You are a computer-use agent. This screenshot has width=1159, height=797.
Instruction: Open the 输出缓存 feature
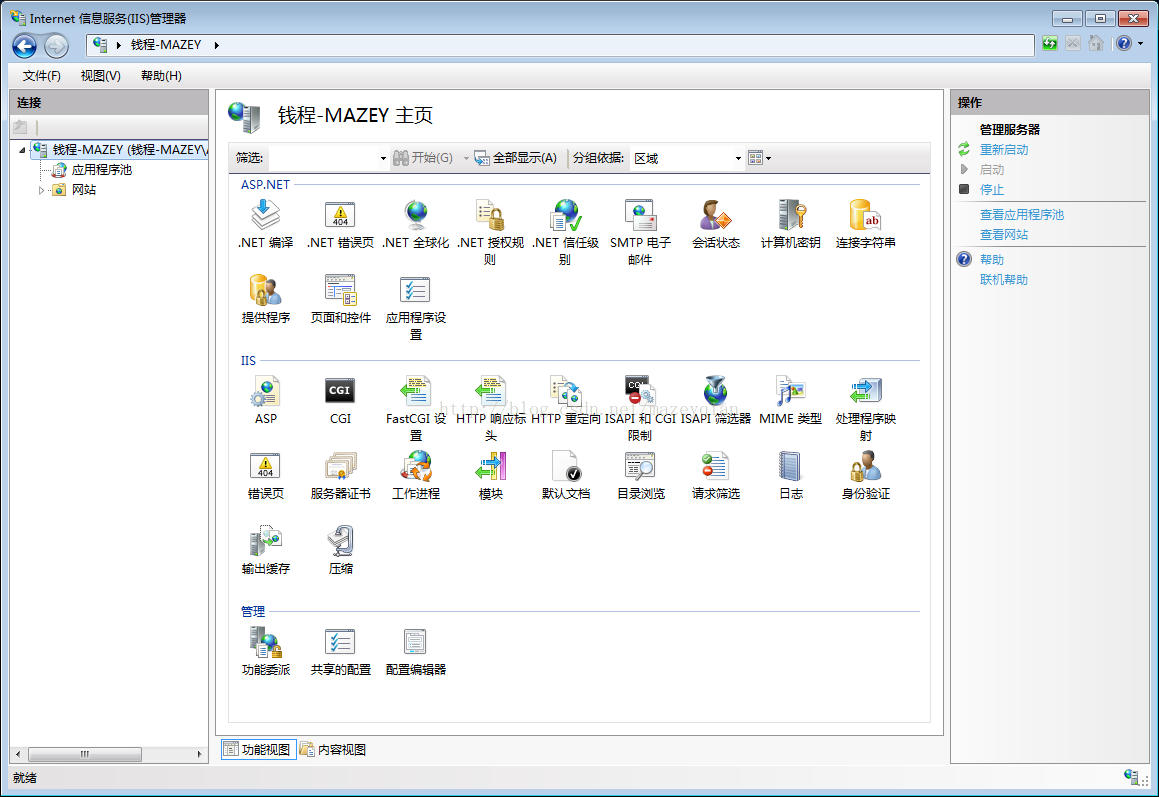coord(265,550)
